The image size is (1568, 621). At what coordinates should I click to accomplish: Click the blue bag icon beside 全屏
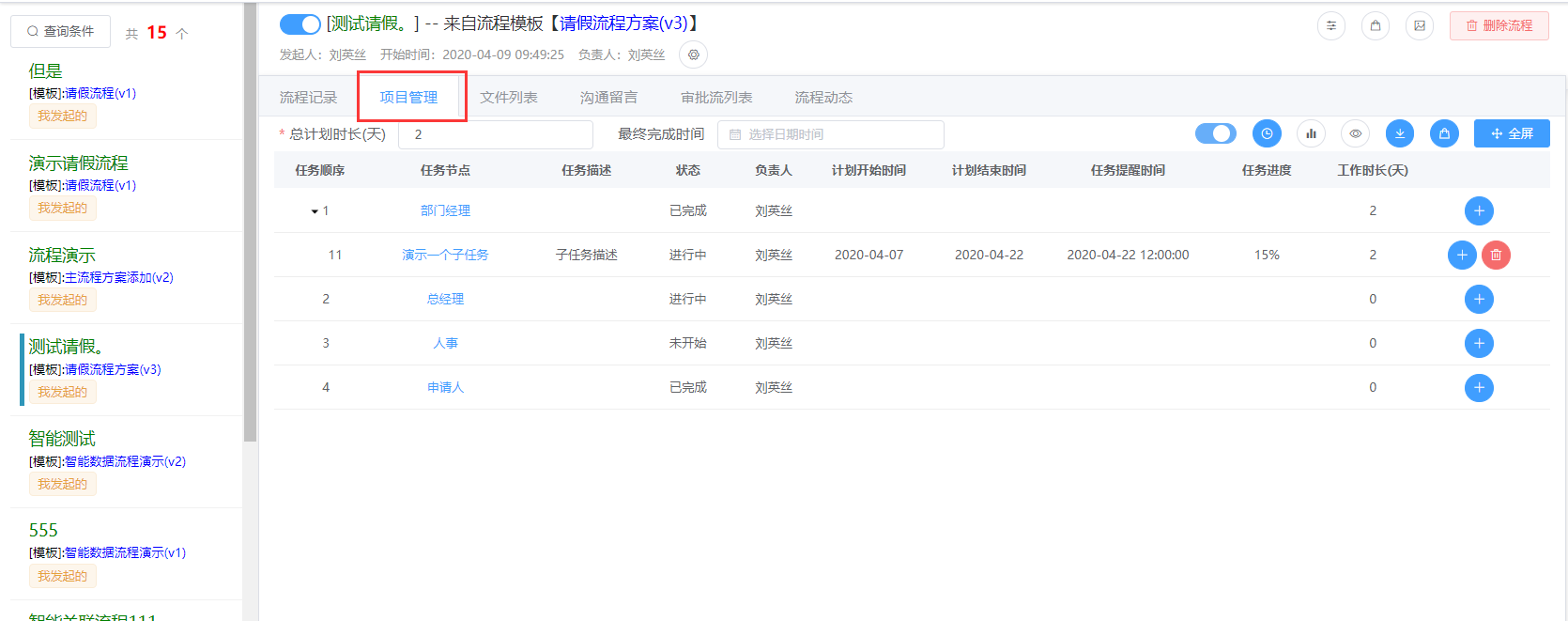point(1444,133)
